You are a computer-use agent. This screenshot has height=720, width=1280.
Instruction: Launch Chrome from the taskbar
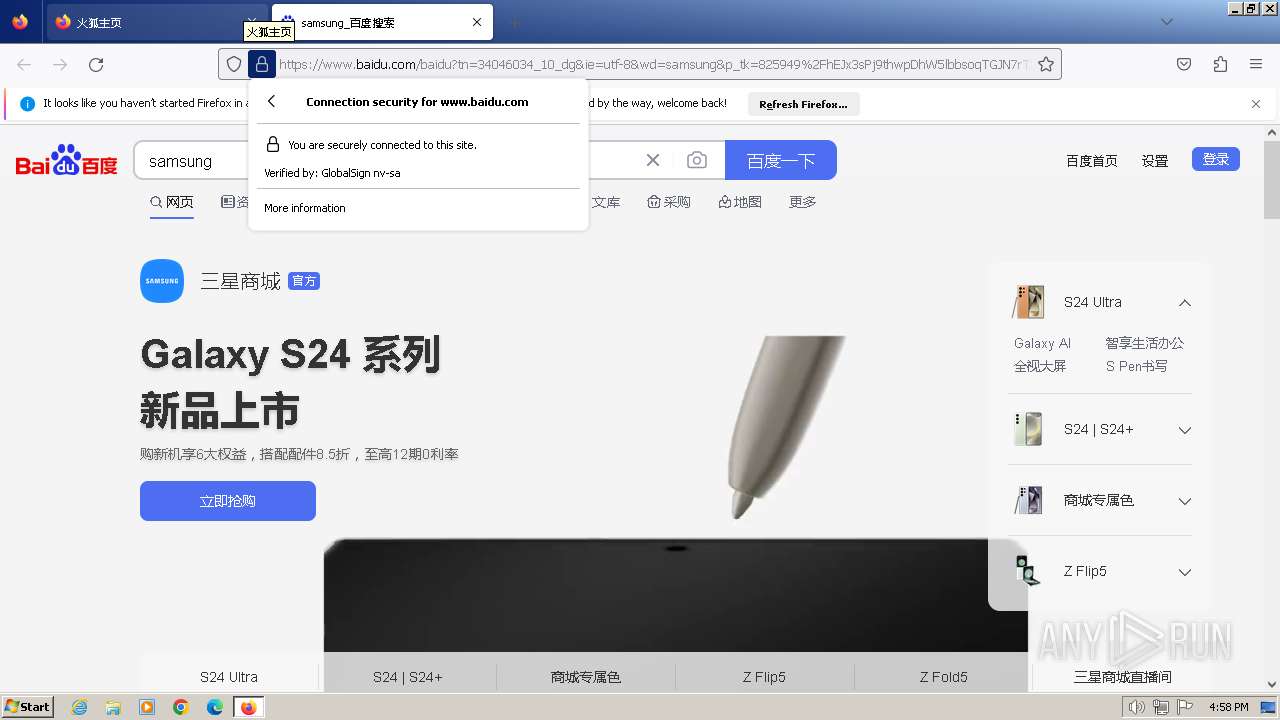(181, 707)
